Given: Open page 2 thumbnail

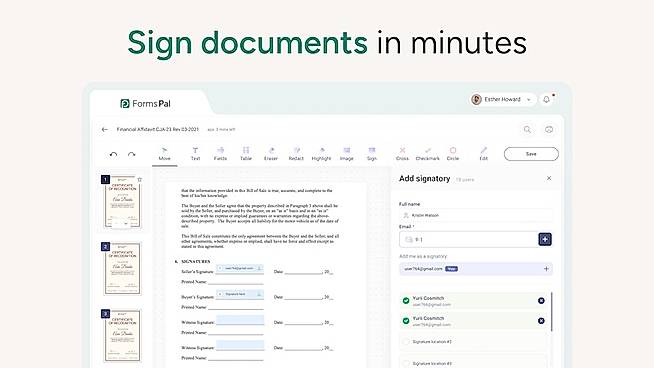Looking at the screenshot, I should pyautogui.click(x=122, y=269).
